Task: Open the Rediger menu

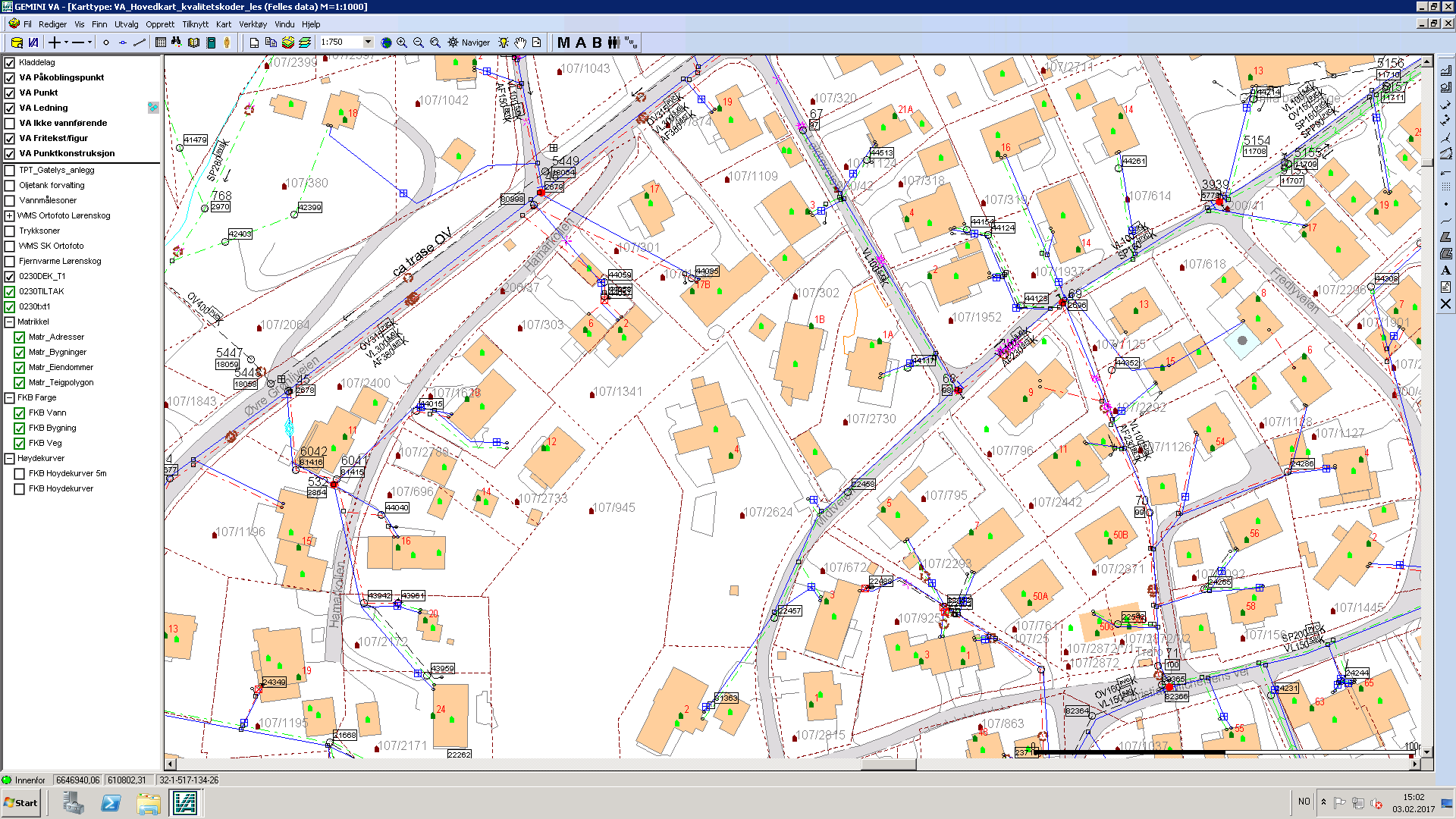Action: 52,24
